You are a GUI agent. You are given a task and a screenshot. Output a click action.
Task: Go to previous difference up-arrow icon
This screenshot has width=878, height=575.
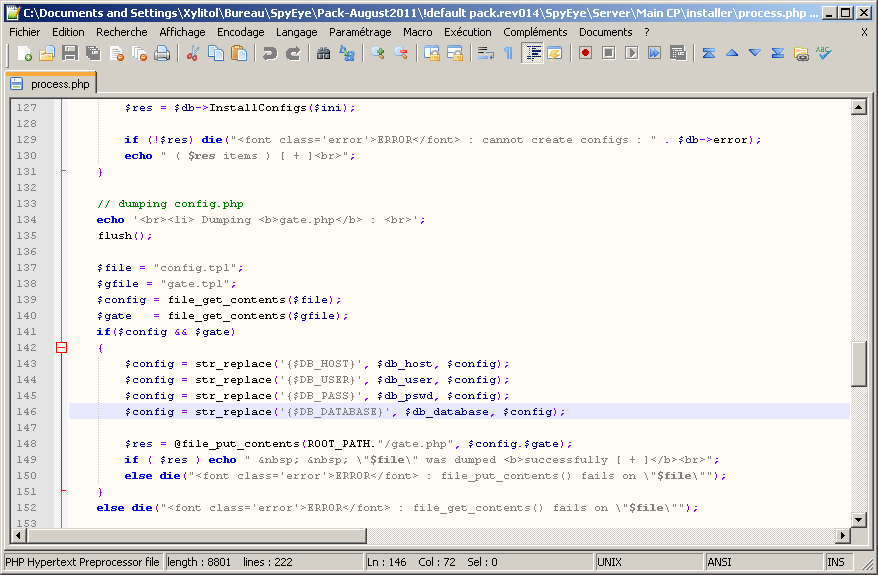(x=732, y=54)
